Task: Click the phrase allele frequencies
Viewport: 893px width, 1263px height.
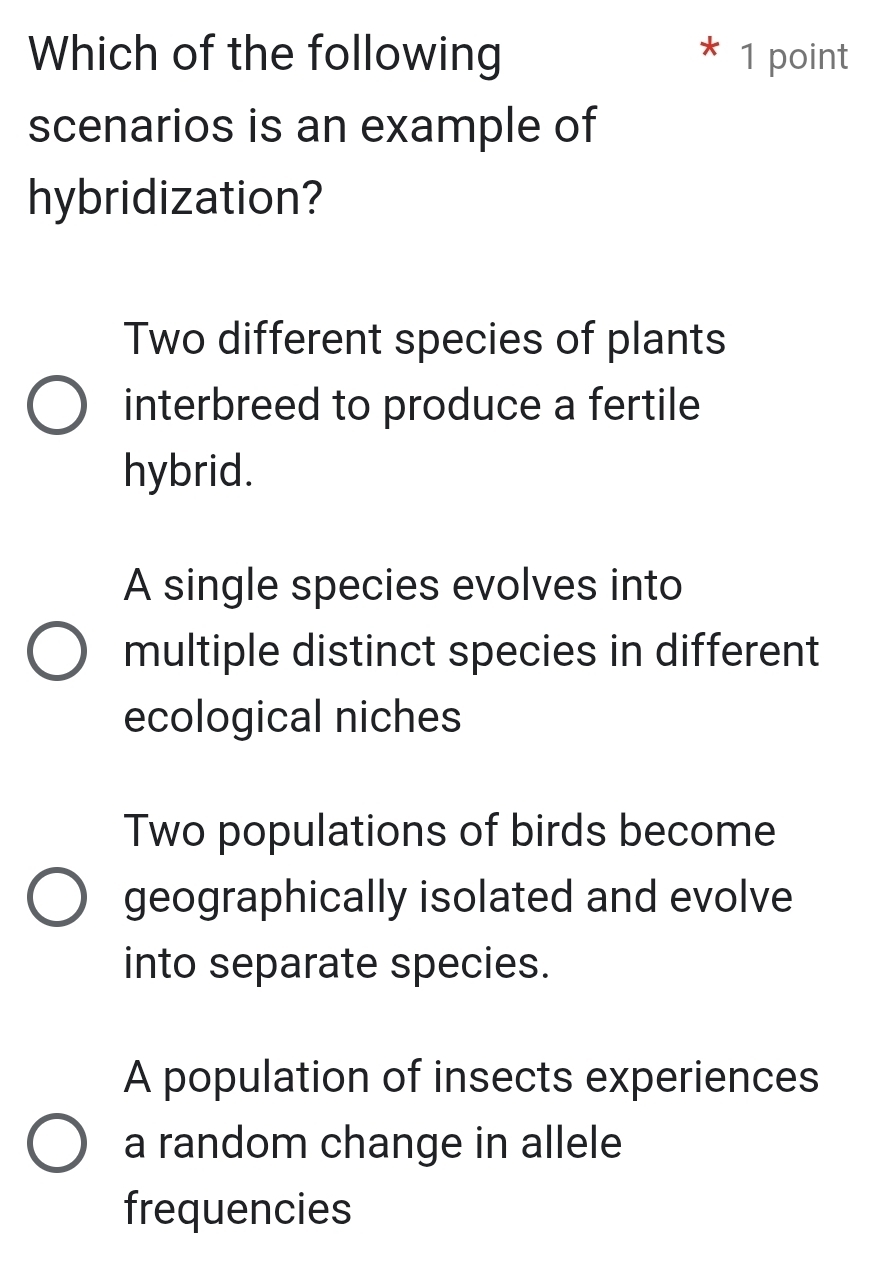Action: click(235, 1210)
